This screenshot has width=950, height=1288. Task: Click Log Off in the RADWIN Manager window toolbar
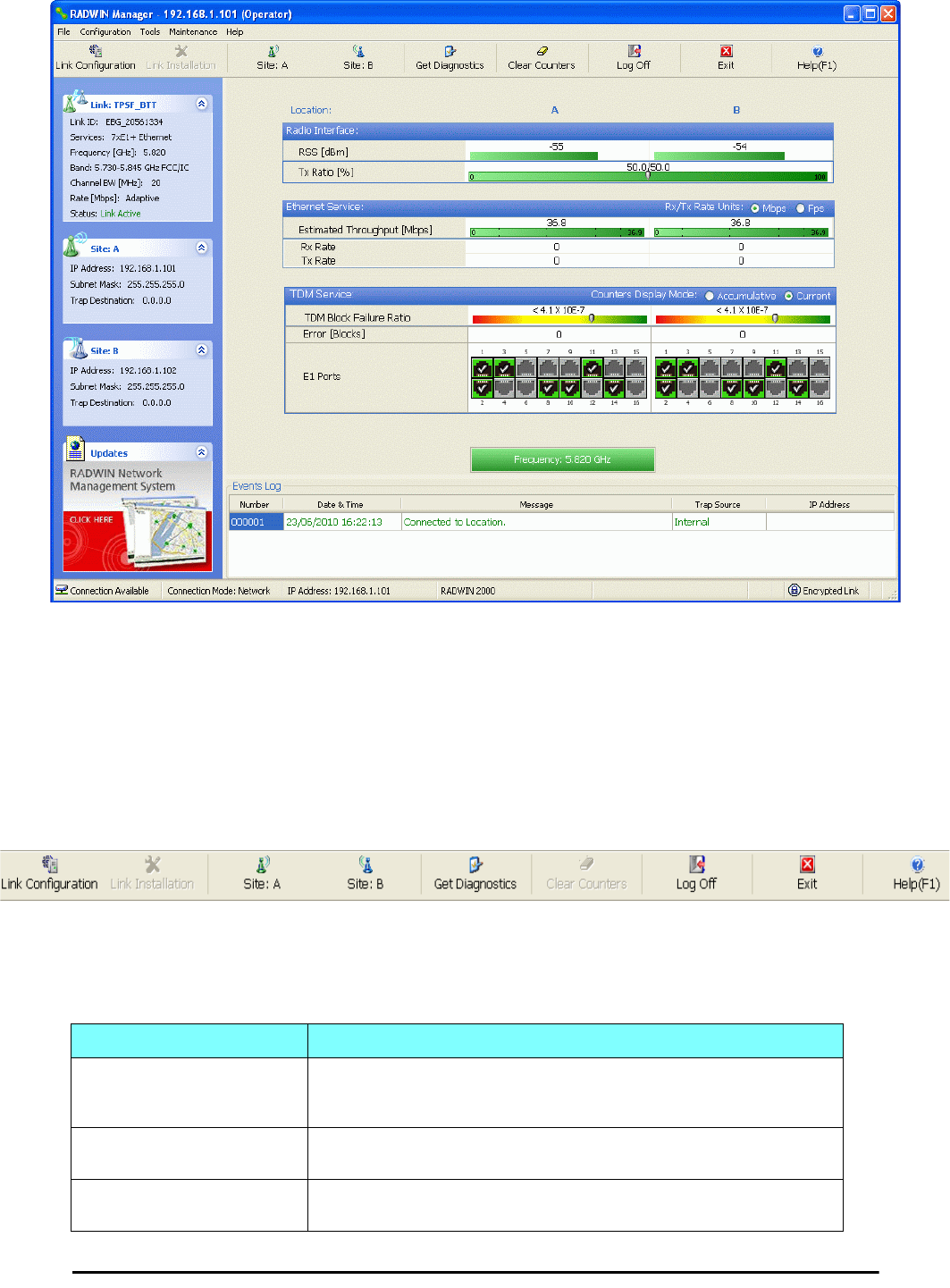click(634, 58)
